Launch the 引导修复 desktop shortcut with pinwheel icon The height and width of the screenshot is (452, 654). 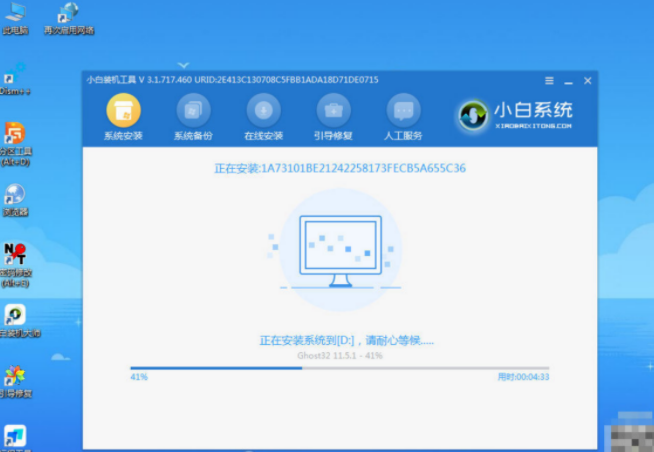(x=15, y=382)
